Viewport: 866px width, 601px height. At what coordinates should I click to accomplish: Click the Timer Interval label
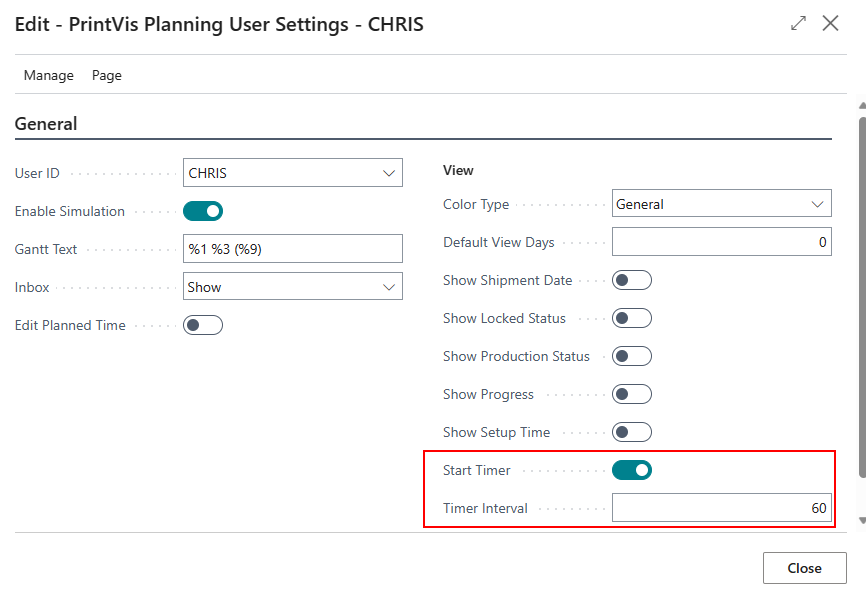[485, 508]
